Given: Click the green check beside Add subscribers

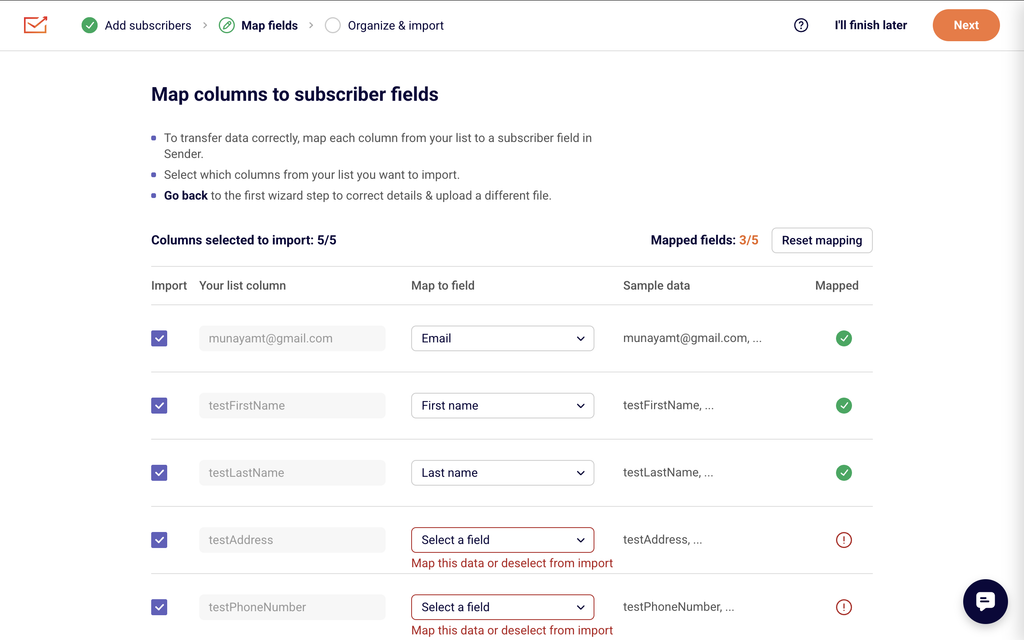Looking at the screenshot, I should coord(89,25).
